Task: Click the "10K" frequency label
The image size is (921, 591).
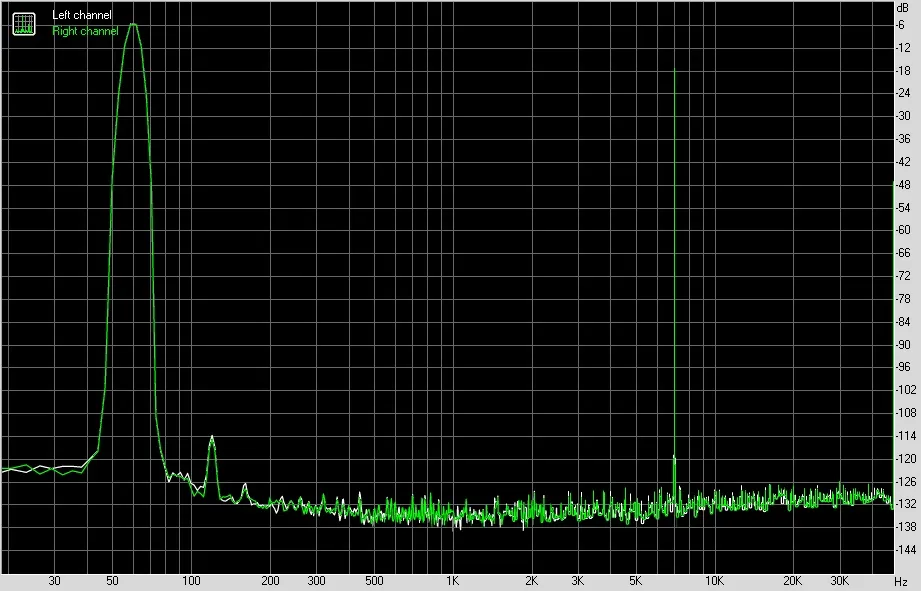Action: coord(714,581)
